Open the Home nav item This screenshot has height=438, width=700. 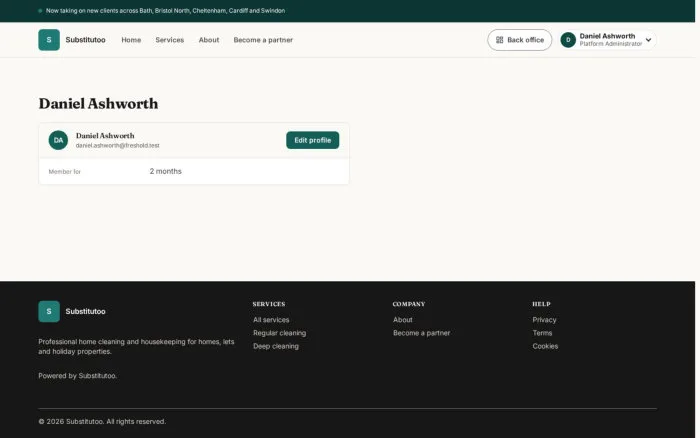pos(131,40)
